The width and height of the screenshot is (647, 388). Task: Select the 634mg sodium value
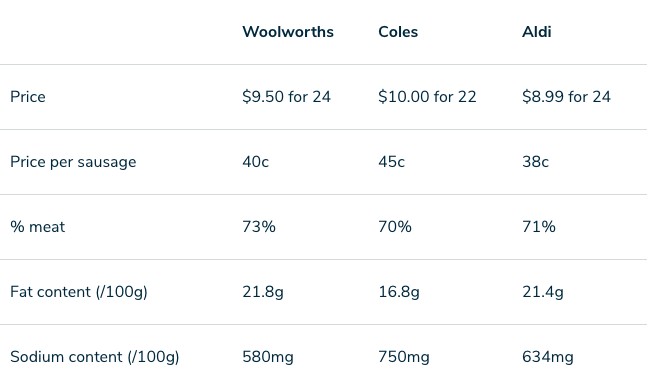point(548,357)
